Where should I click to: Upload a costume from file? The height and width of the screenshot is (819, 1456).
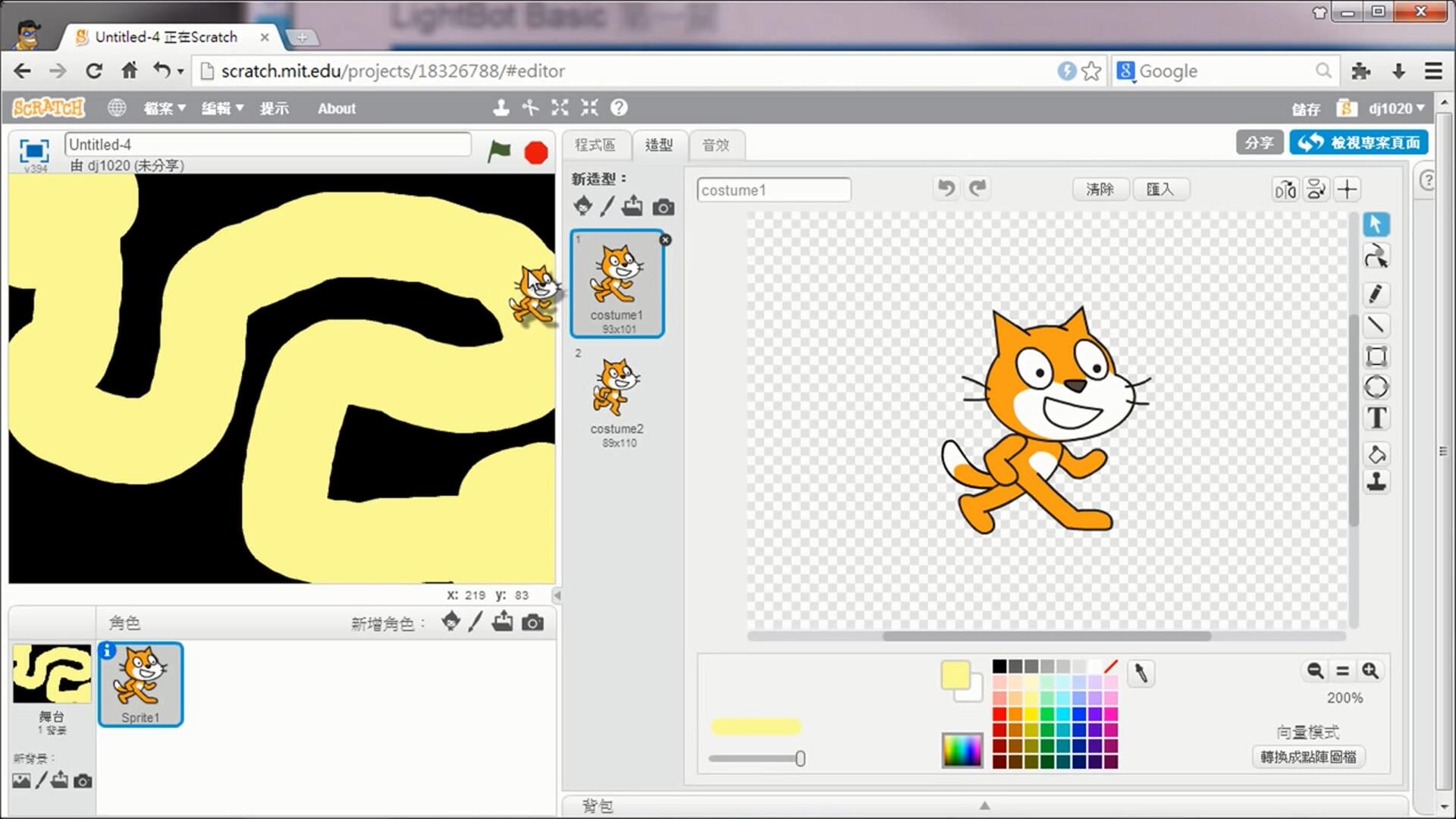pos(632,206)
